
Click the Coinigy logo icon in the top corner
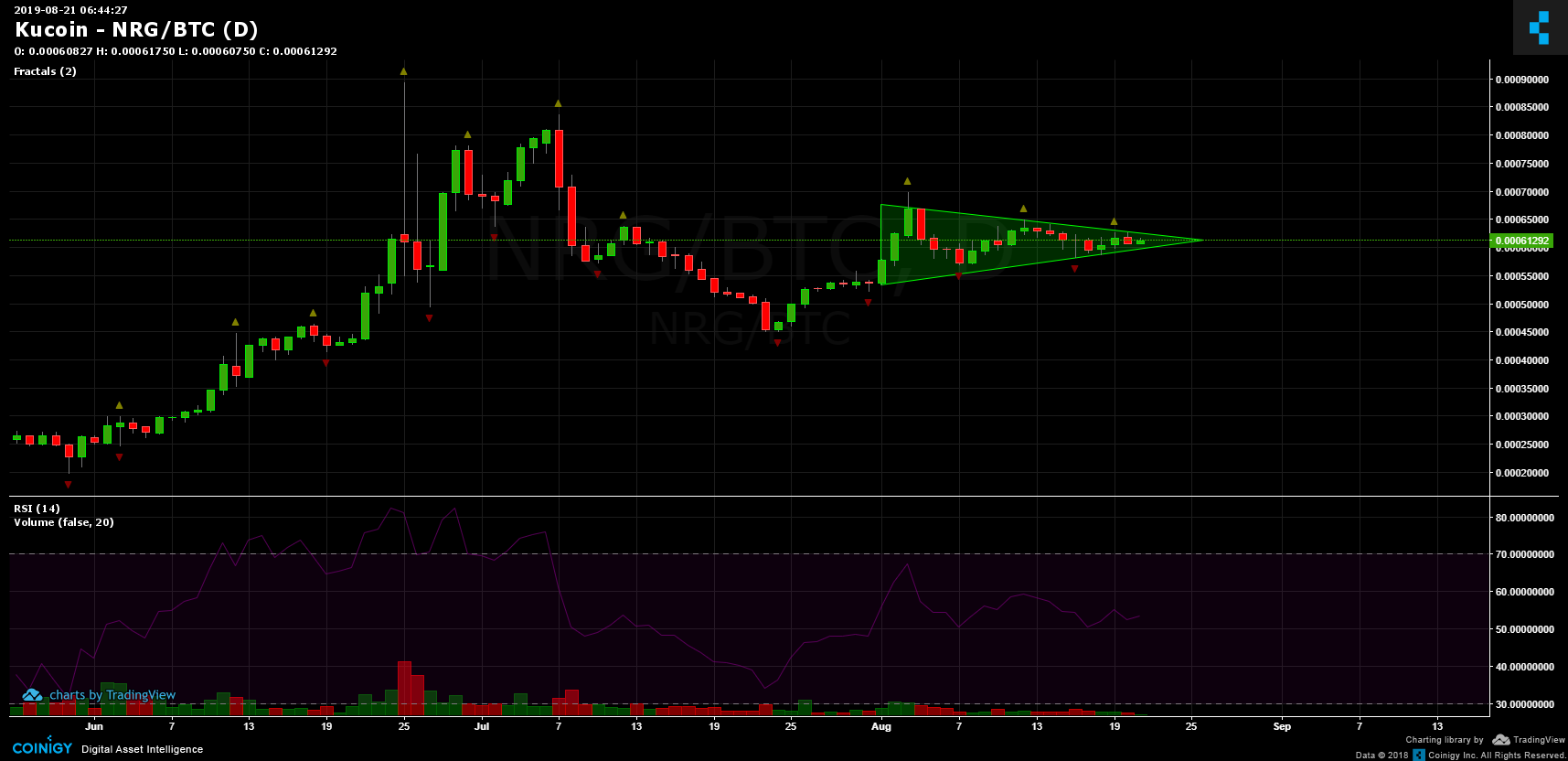[x=1540, y=27]
